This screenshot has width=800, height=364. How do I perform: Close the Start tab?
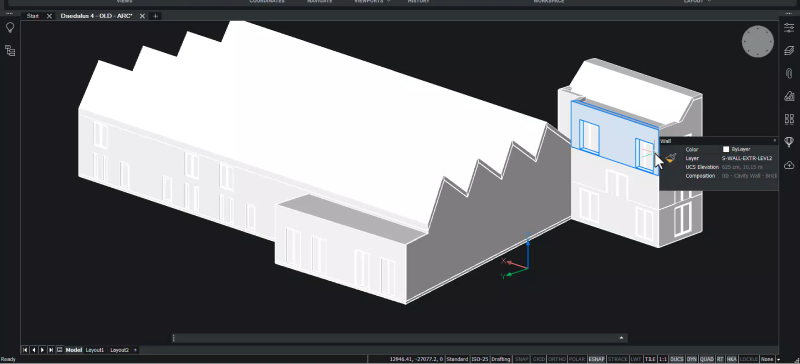click(49, 16)
